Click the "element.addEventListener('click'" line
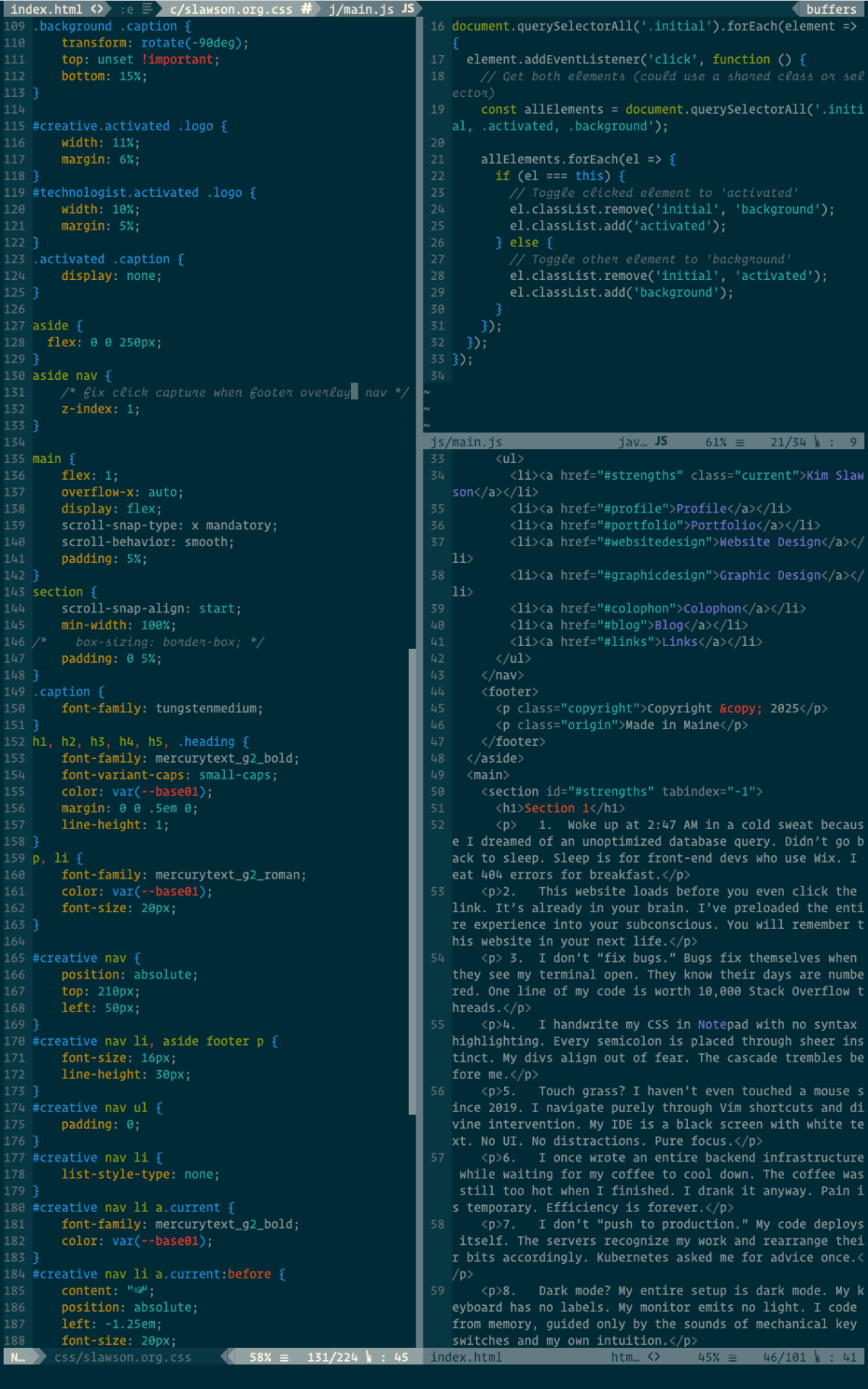Viewport: 868px width, 1389px height. (x=636, y=59)
